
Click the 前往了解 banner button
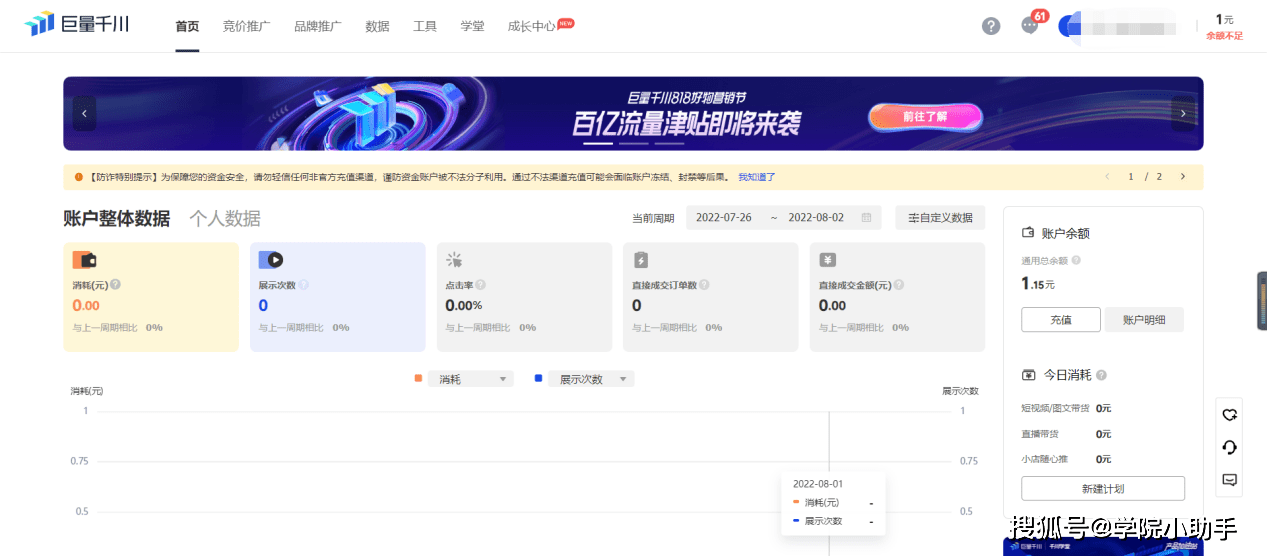click(925, 116)
